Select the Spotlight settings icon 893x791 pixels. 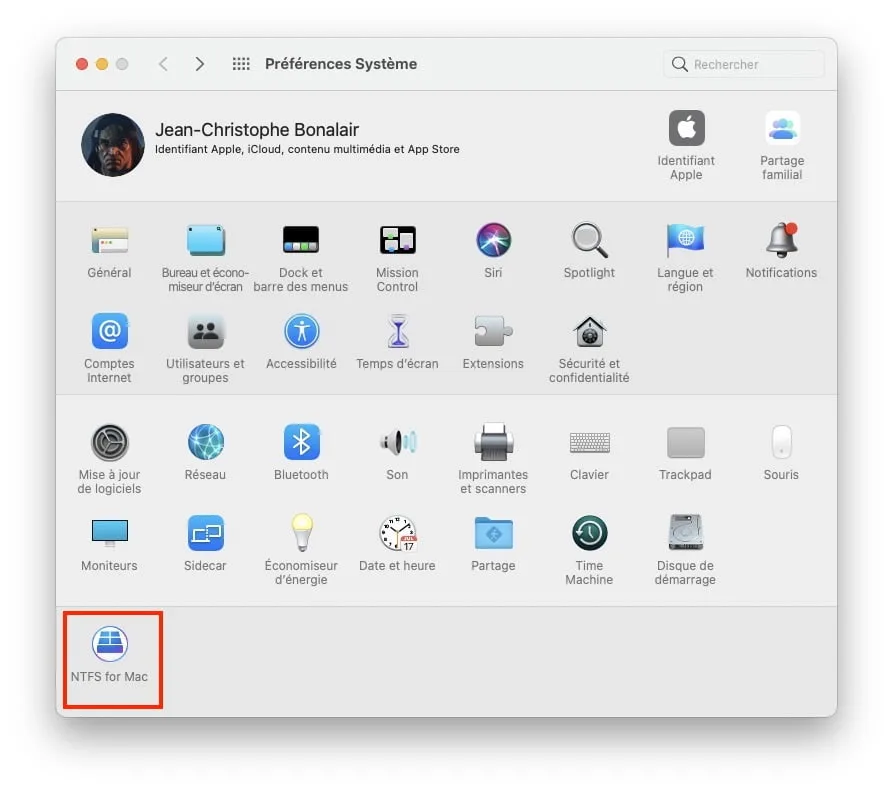point(589,240)
